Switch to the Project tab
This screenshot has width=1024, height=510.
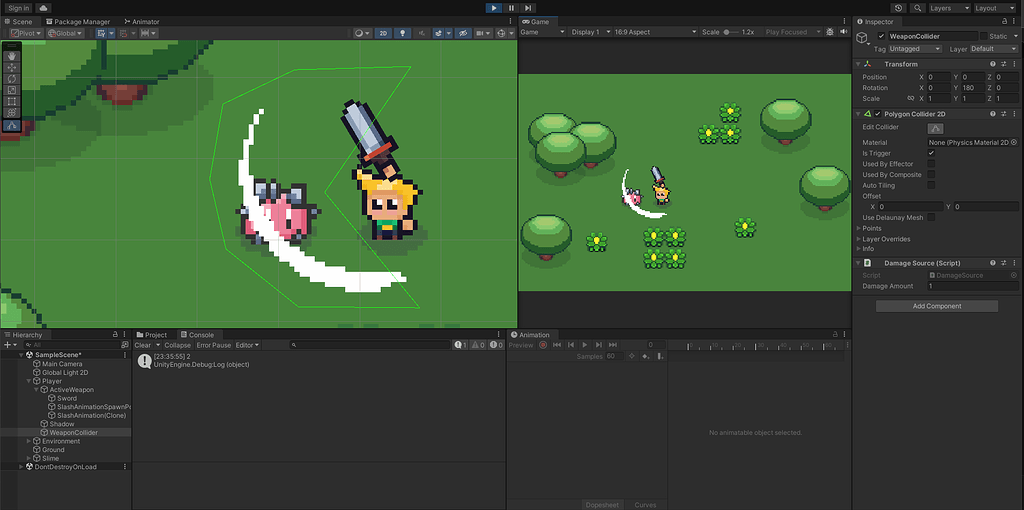pyautogui.click(x=155, y=335)
